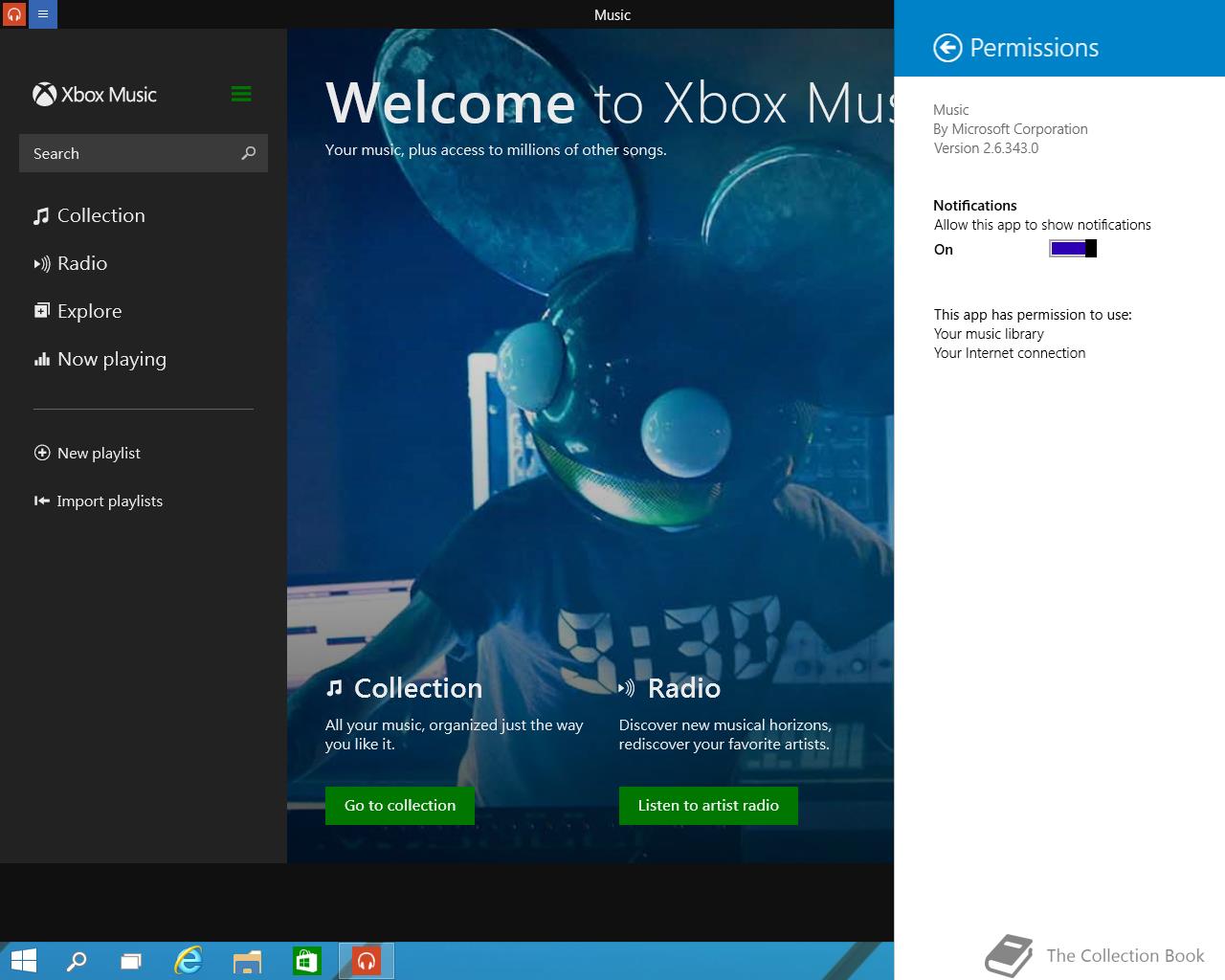1225x980 pixels.
Task: Launch Internet Explorer from the taskbar
Action: (x=189, y=961)
